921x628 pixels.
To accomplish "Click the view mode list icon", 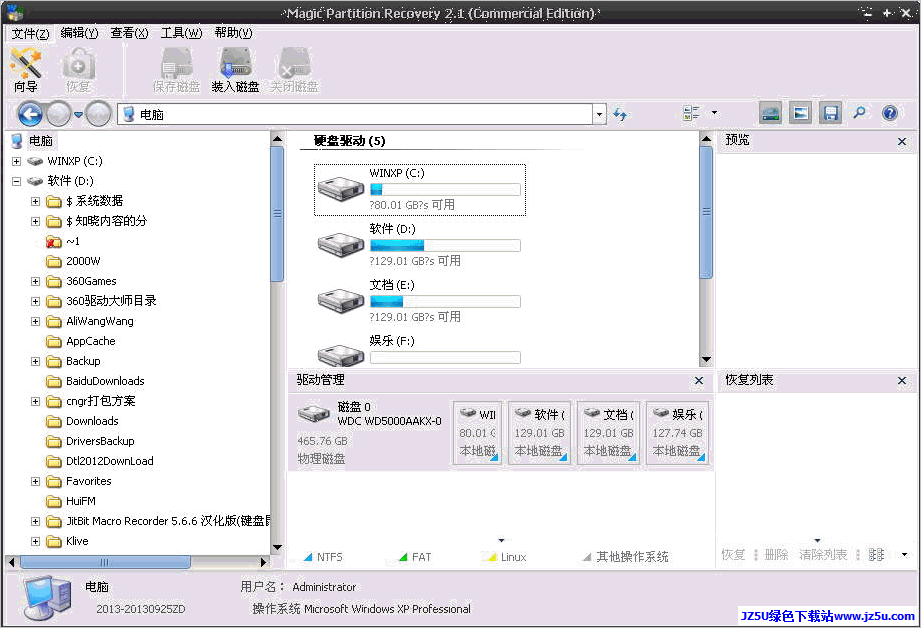I will pyautogui.click(x=691, y=113).
